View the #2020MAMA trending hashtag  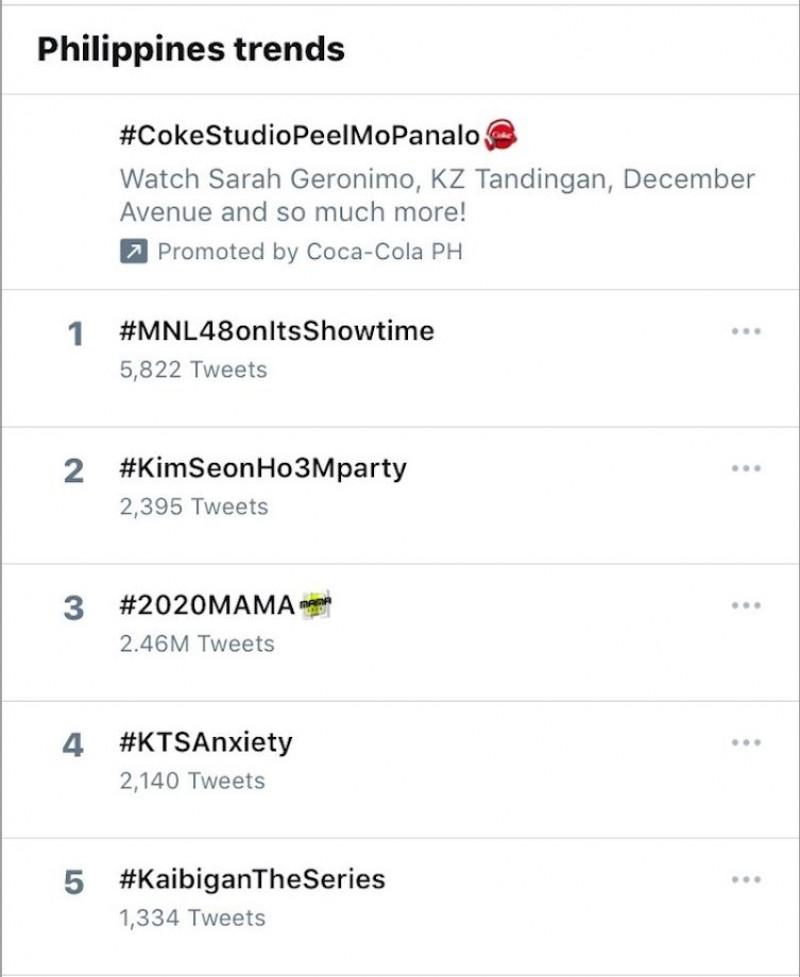pyautogui.click(x=207, y=606)
